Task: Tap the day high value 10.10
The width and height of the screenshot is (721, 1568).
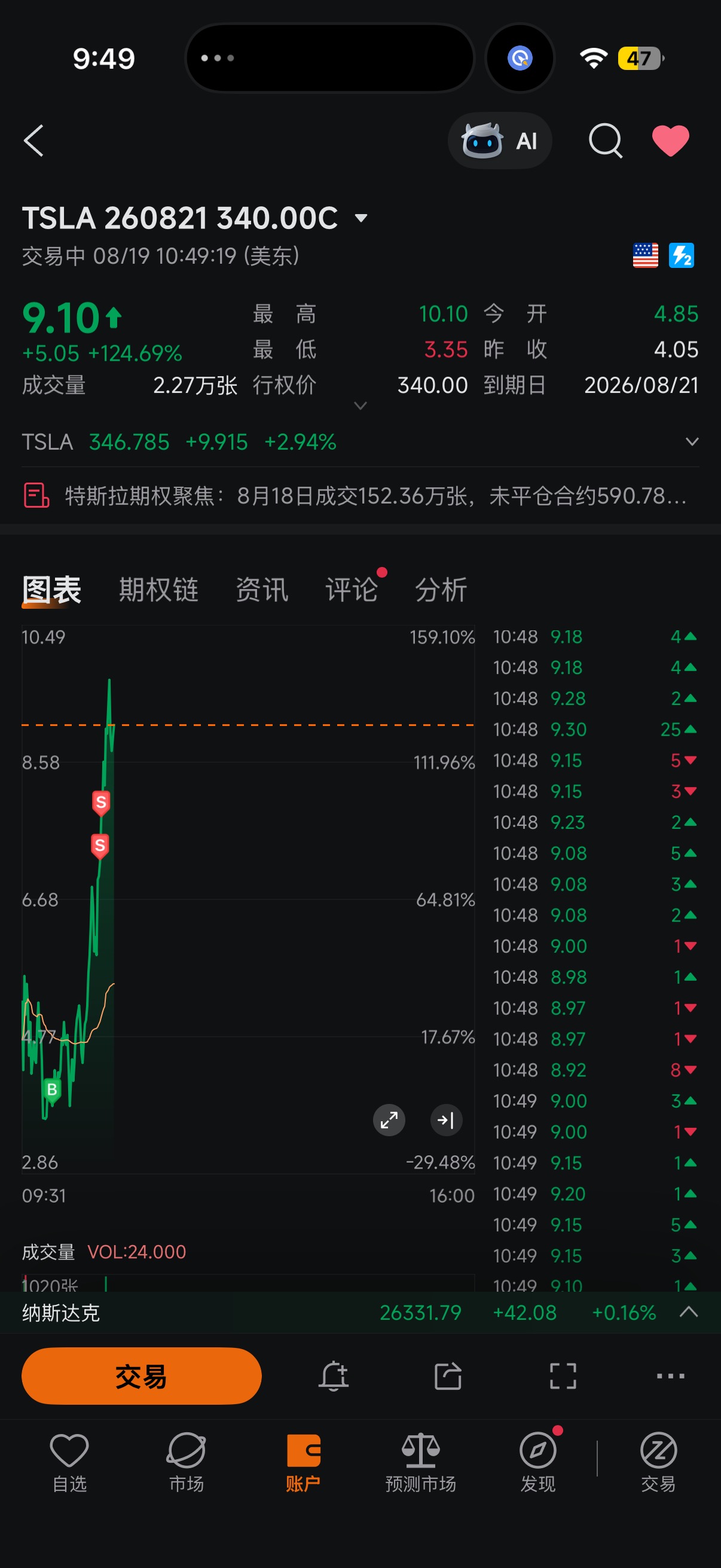Action: (x=444, y=314)
